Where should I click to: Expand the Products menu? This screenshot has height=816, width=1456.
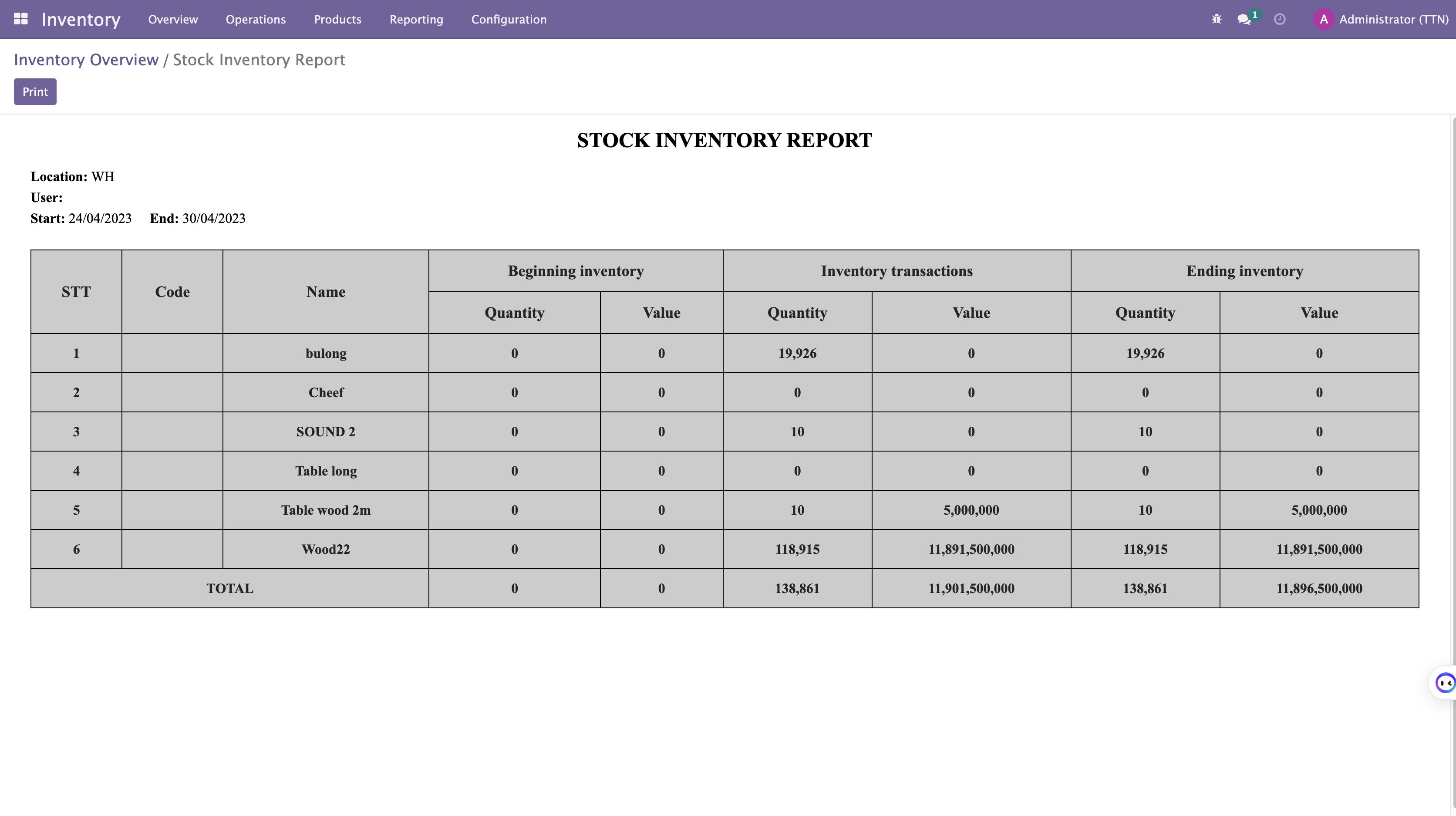pos(337,19)
